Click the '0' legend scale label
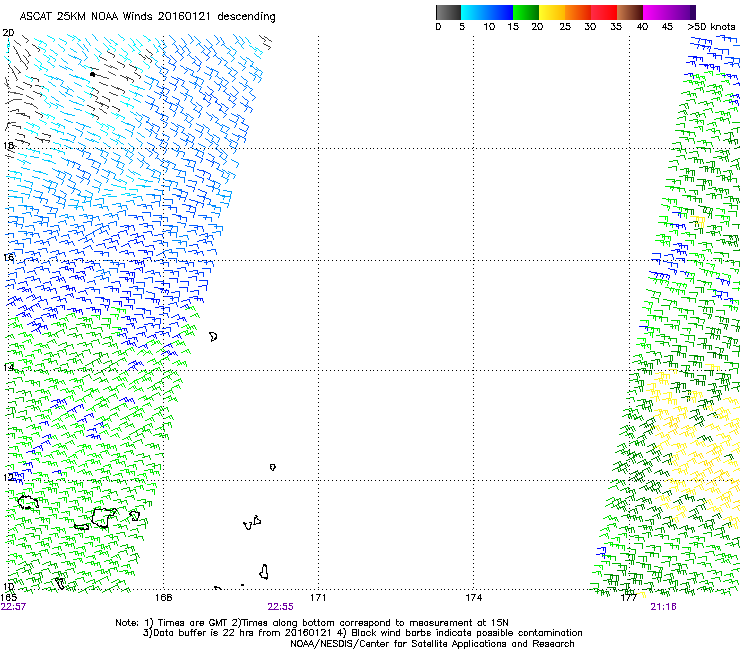 point(438,27)
